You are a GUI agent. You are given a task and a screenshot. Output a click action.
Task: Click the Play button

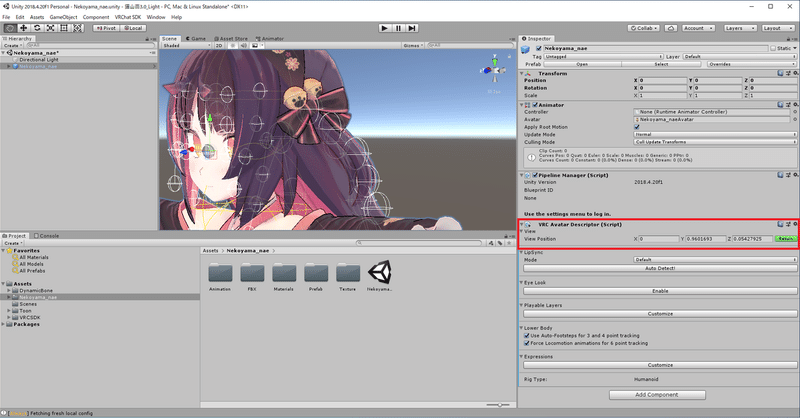point(385,28)
